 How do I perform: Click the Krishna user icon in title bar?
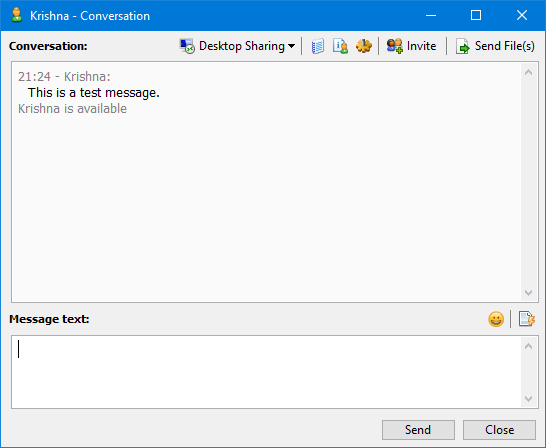pos(16,16)
